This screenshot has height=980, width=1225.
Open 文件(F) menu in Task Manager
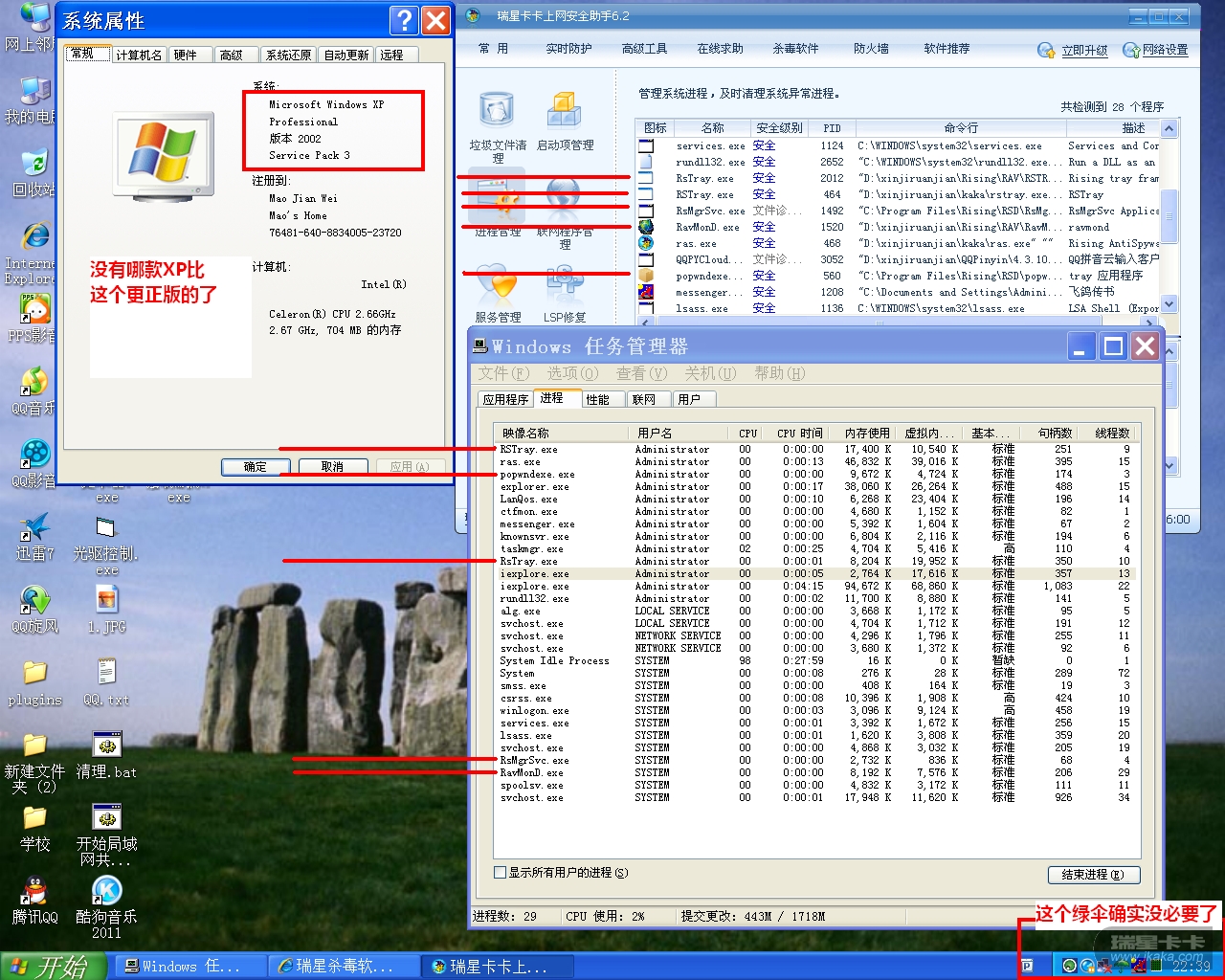point(504,373)
